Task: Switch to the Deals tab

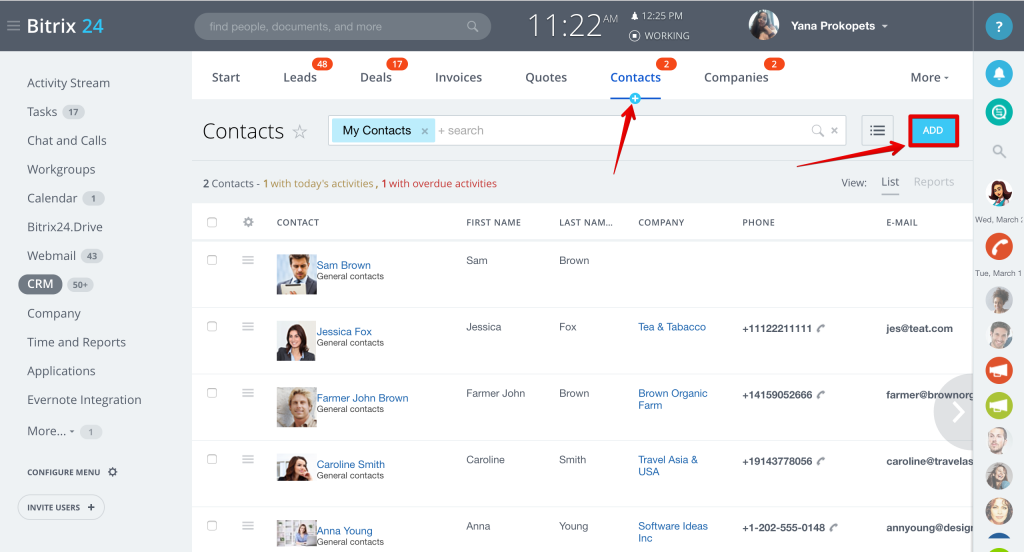Action: (x=376, y=77)
